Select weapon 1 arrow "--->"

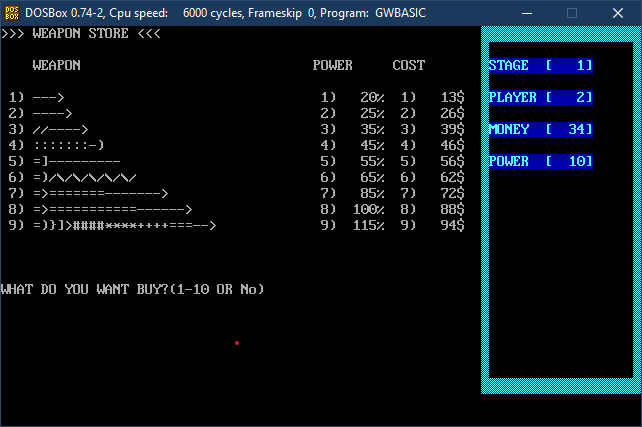[49, 97]
